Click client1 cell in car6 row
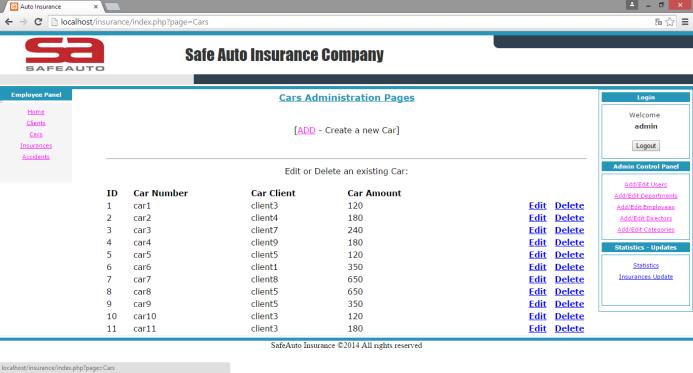This screenshot has width=693, height=373. (x=264, y=267)
